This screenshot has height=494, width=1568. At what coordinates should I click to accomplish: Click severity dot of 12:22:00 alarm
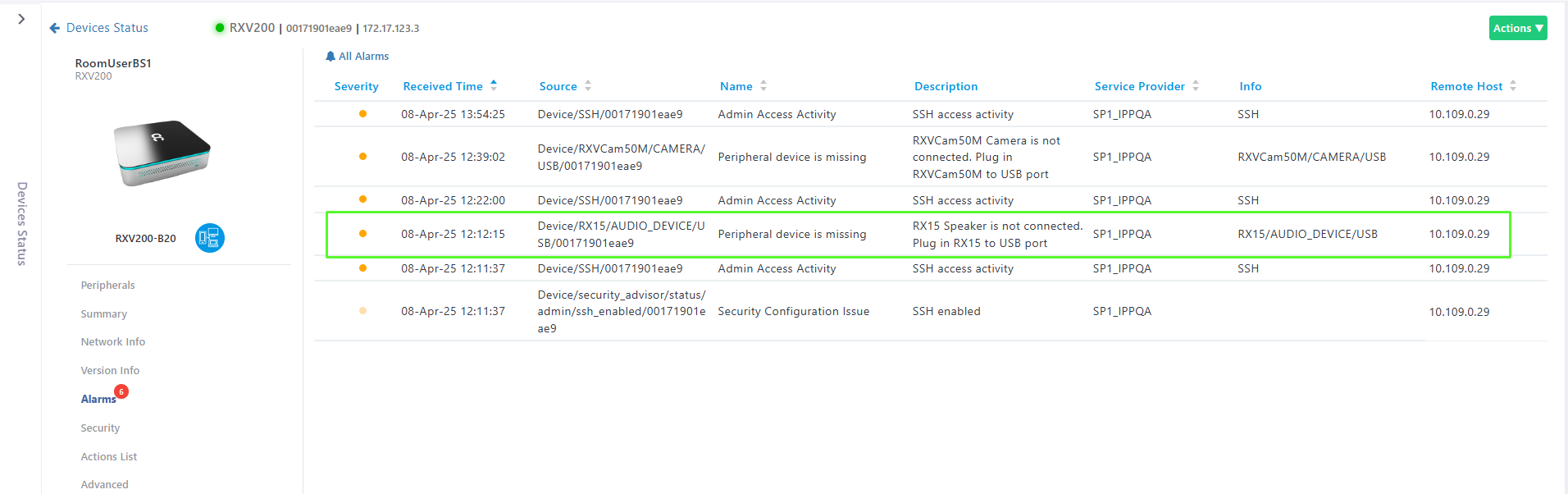(362, 199)
